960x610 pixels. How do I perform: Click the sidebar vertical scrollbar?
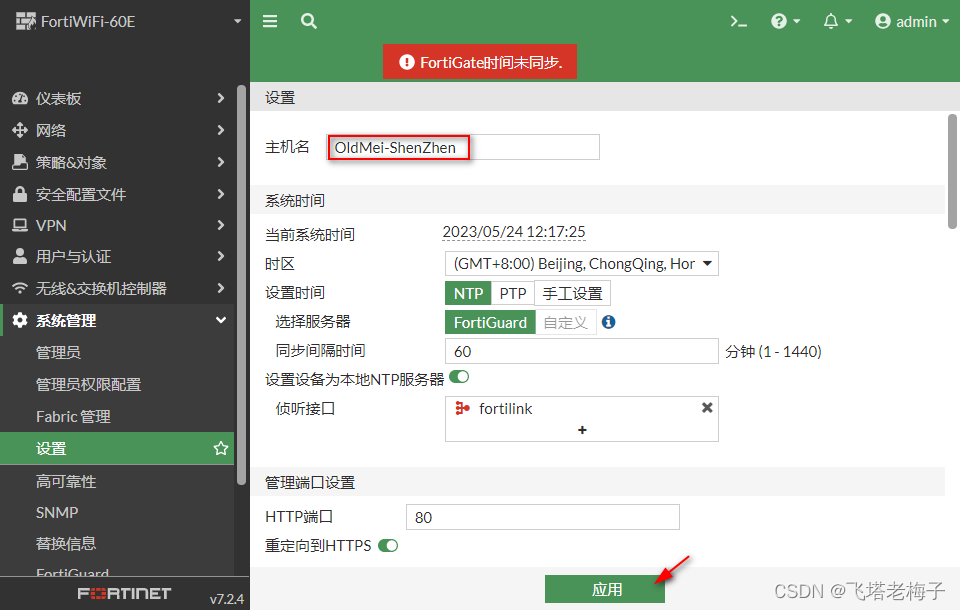[x=241, y=285]
